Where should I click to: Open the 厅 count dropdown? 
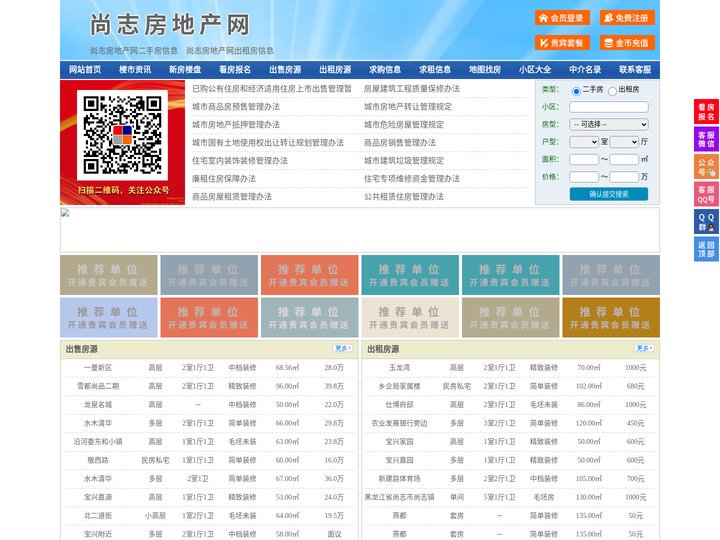point(624,142)
